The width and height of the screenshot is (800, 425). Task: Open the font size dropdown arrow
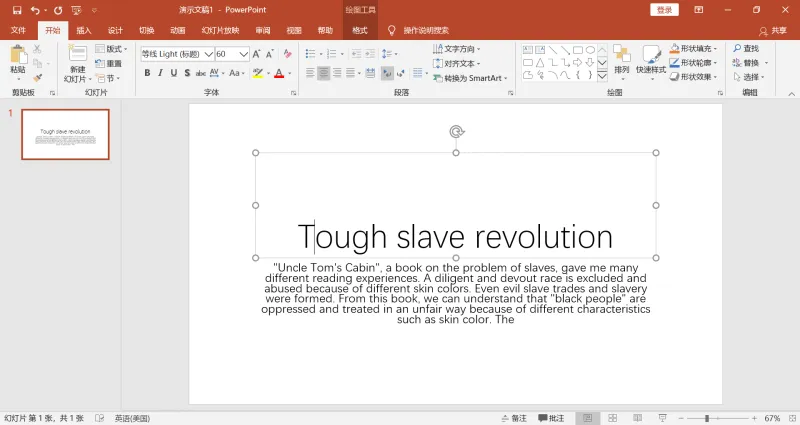coord(243,54)
